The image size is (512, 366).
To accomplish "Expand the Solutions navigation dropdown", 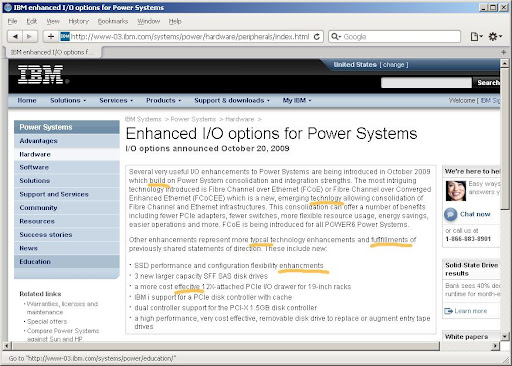I will click(x=68, y=100).
